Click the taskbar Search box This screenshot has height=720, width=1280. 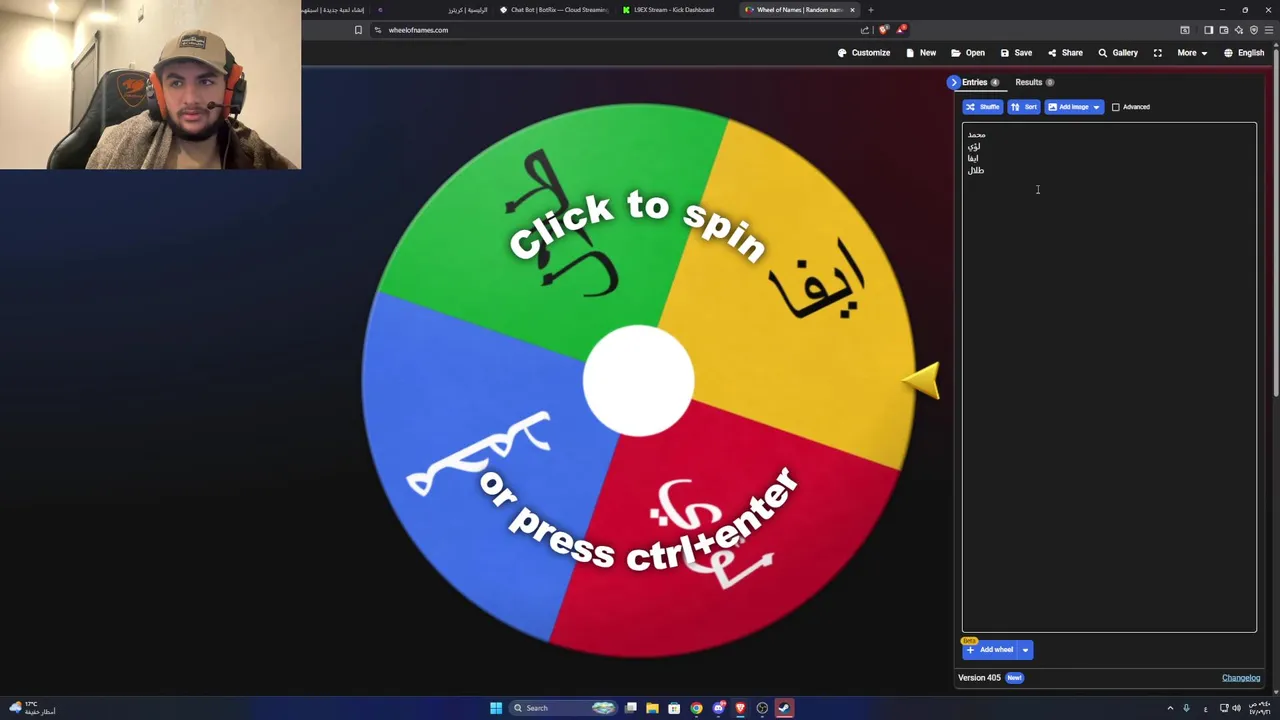563,708
